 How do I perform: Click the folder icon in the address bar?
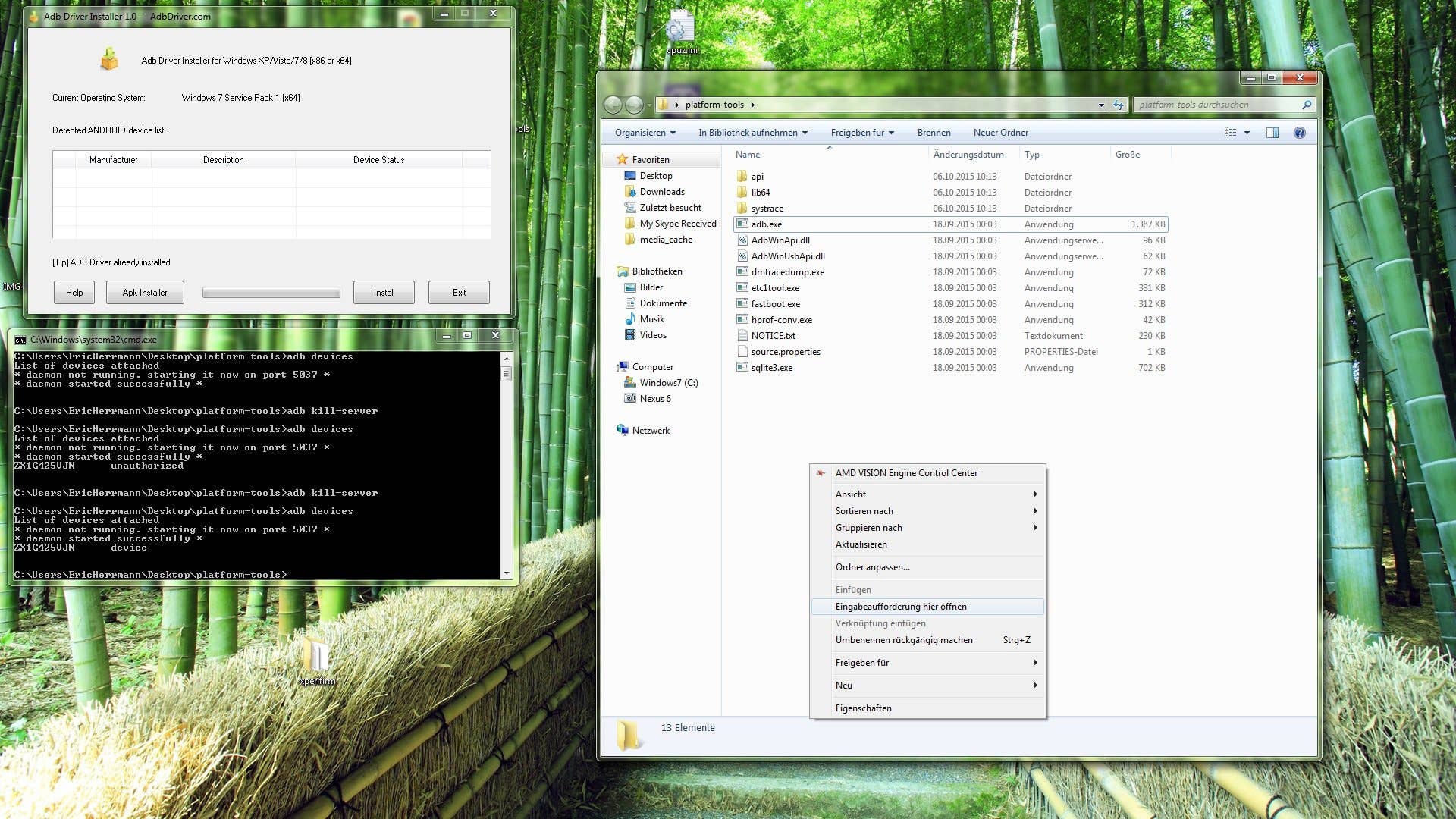point(664,105)
